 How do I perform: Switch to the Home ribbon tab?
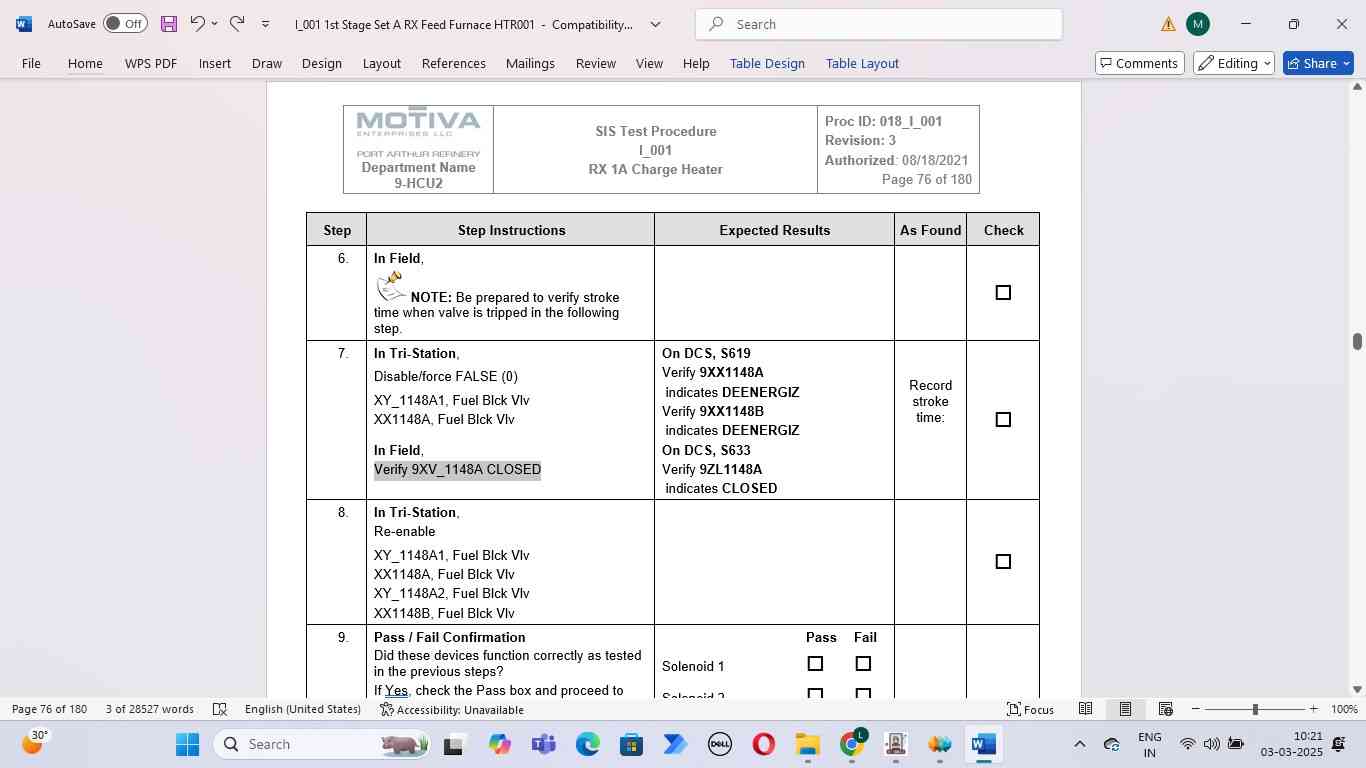pyautogui.click(x=85, y=63)
